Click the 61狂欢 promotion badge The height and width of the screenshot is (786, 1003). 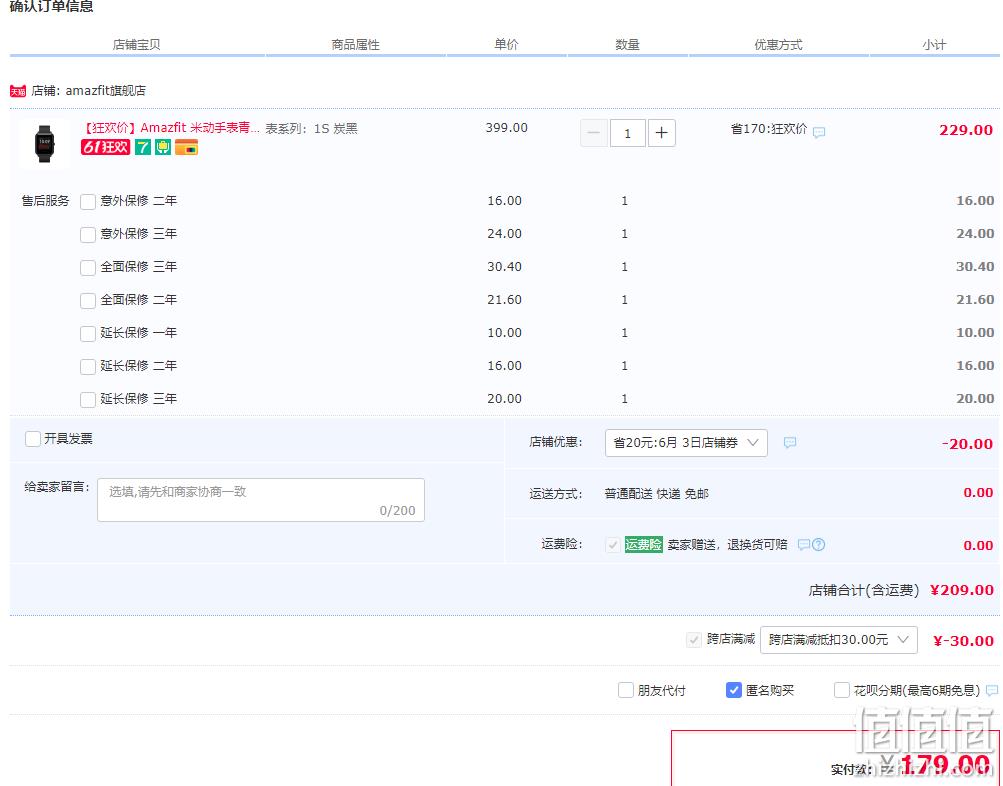click(x=105, y=147)
